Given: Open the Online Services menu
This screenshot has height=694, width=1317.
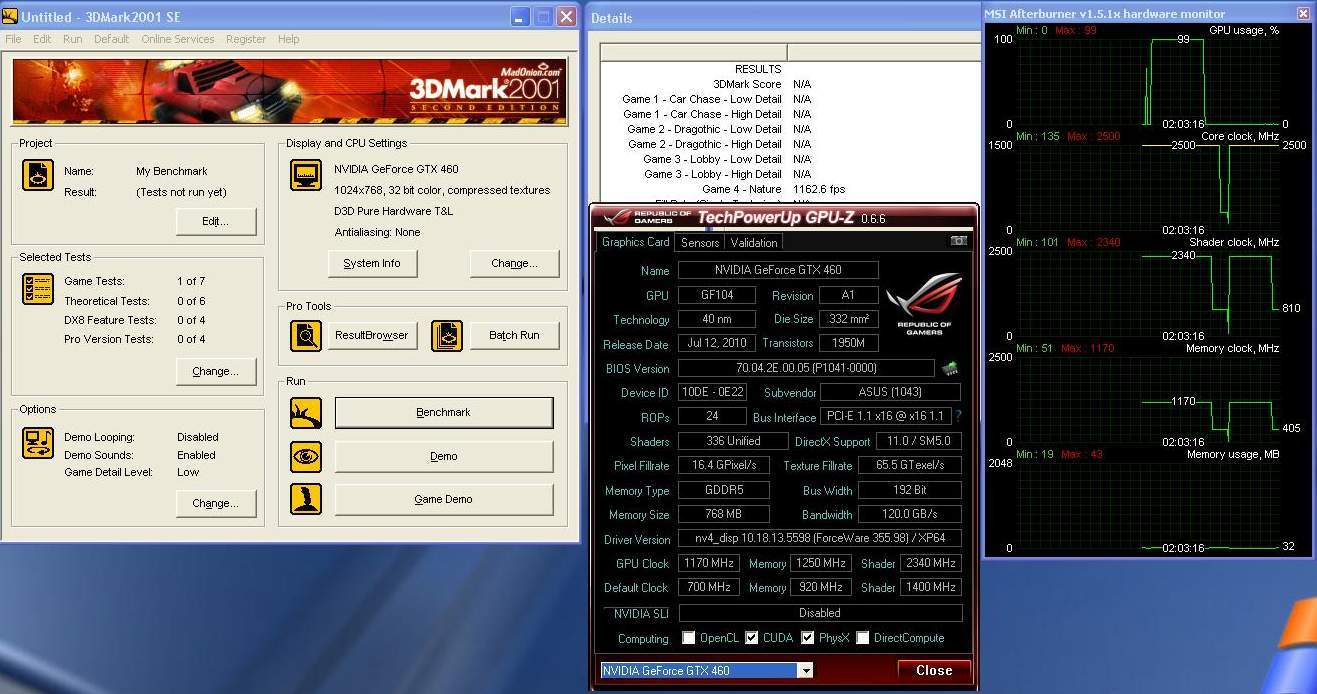Looking at the screenshot, I should click(x=177, y=39).
